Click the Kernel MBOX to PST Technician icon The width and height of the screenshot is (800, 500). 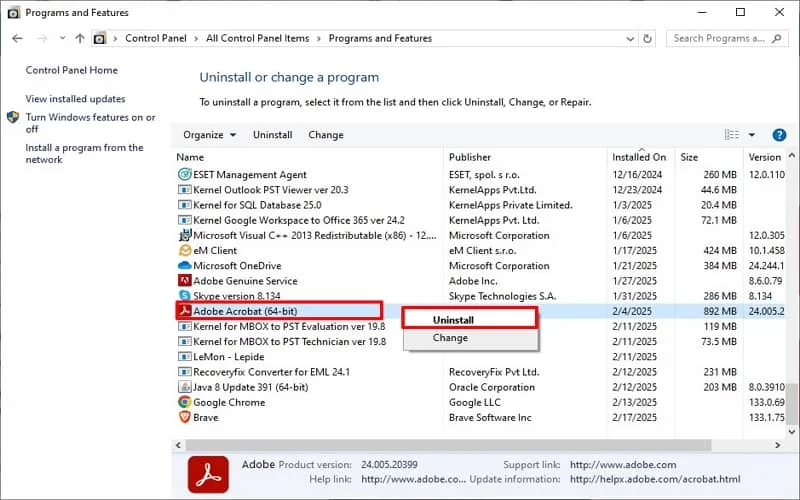pos(184,341)
